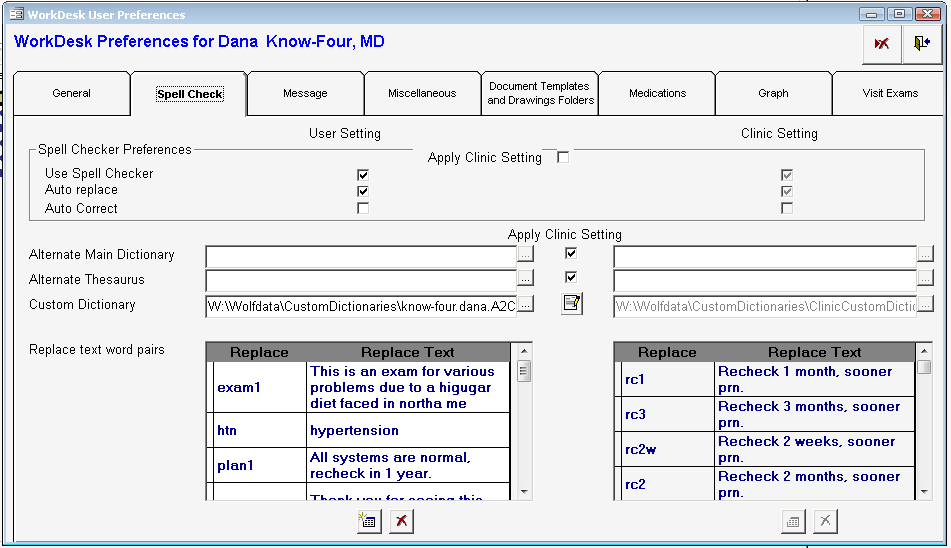Click up arrow in clinic word pairs scrollbar
951x548 pixels.
924,351
